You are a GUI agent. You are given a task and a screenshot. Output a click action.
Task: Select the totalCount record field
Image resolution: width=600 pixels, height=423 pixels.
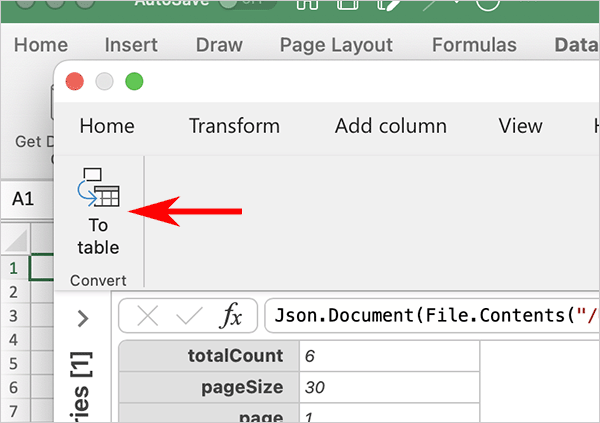click(x=208, y=355)
